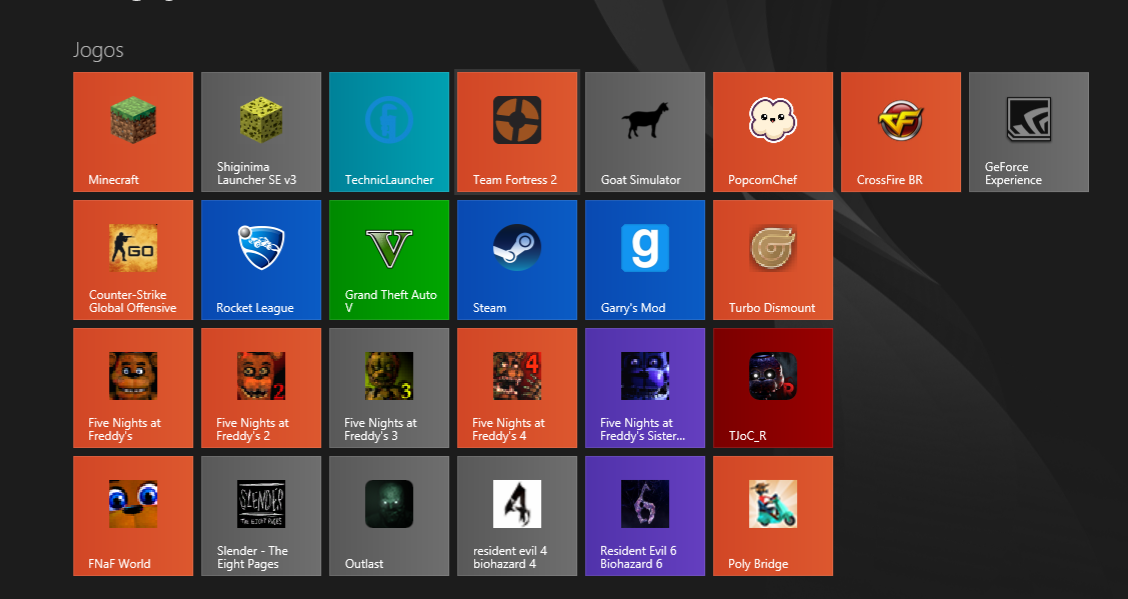Open the Steam tile
Viewport: 1128px width, 599px height.
(517, 260)
